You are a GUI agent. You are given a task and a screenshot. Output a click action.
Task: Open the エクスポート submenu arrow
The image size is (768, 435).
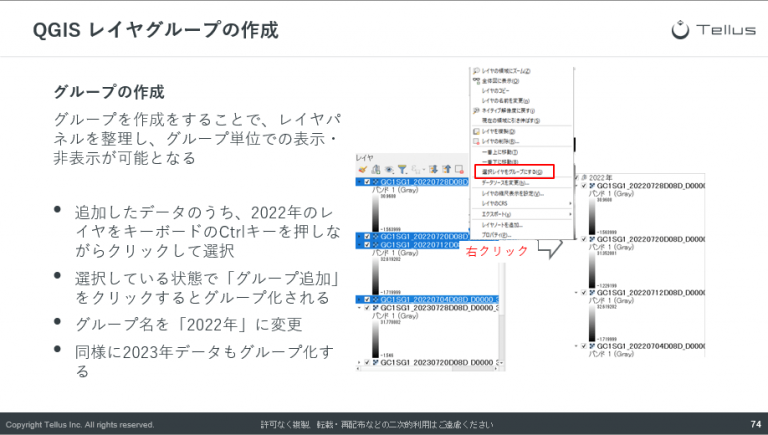pyautogui.click(x=570, y=214)
